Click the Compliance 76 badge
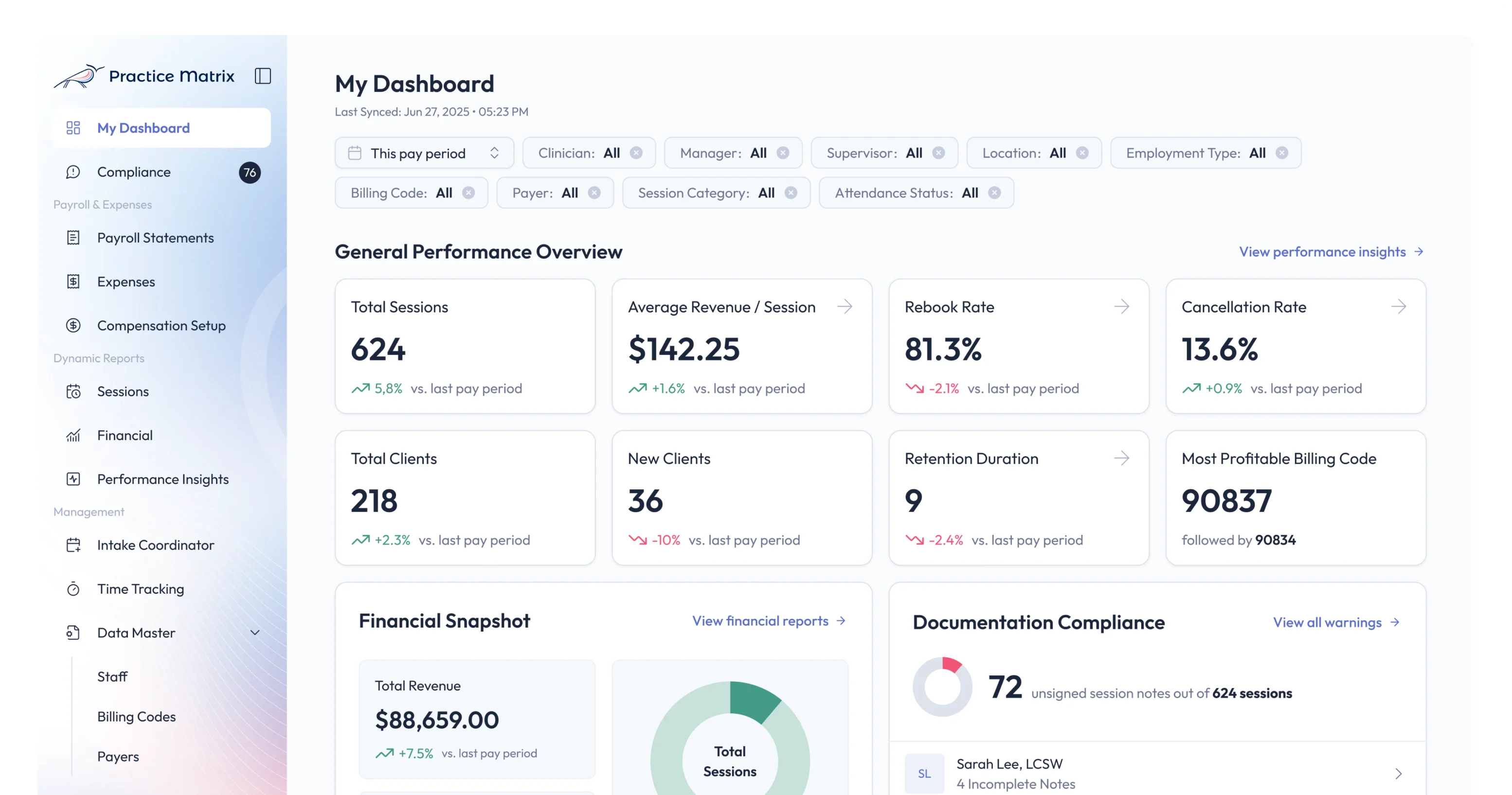Image resolution: width=1512 pixels, height=795 pixels. (250, 173)
